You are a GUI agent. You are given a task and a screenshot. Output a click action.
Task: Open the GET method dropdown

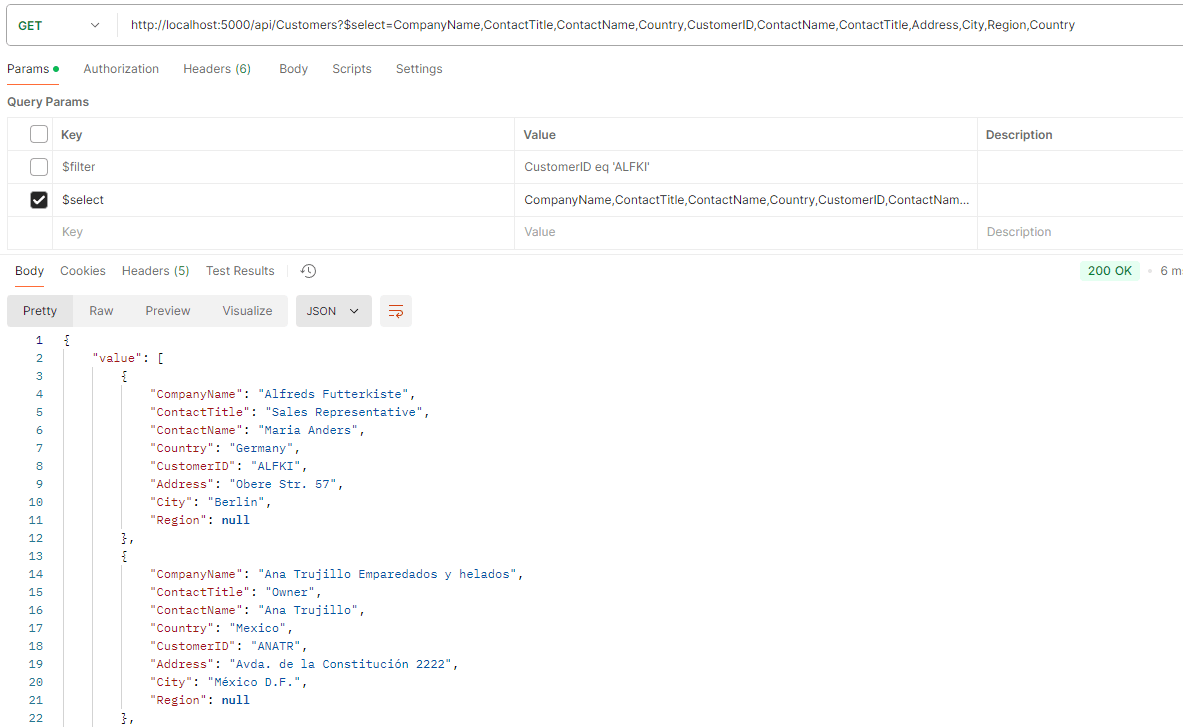coord(59,25)
